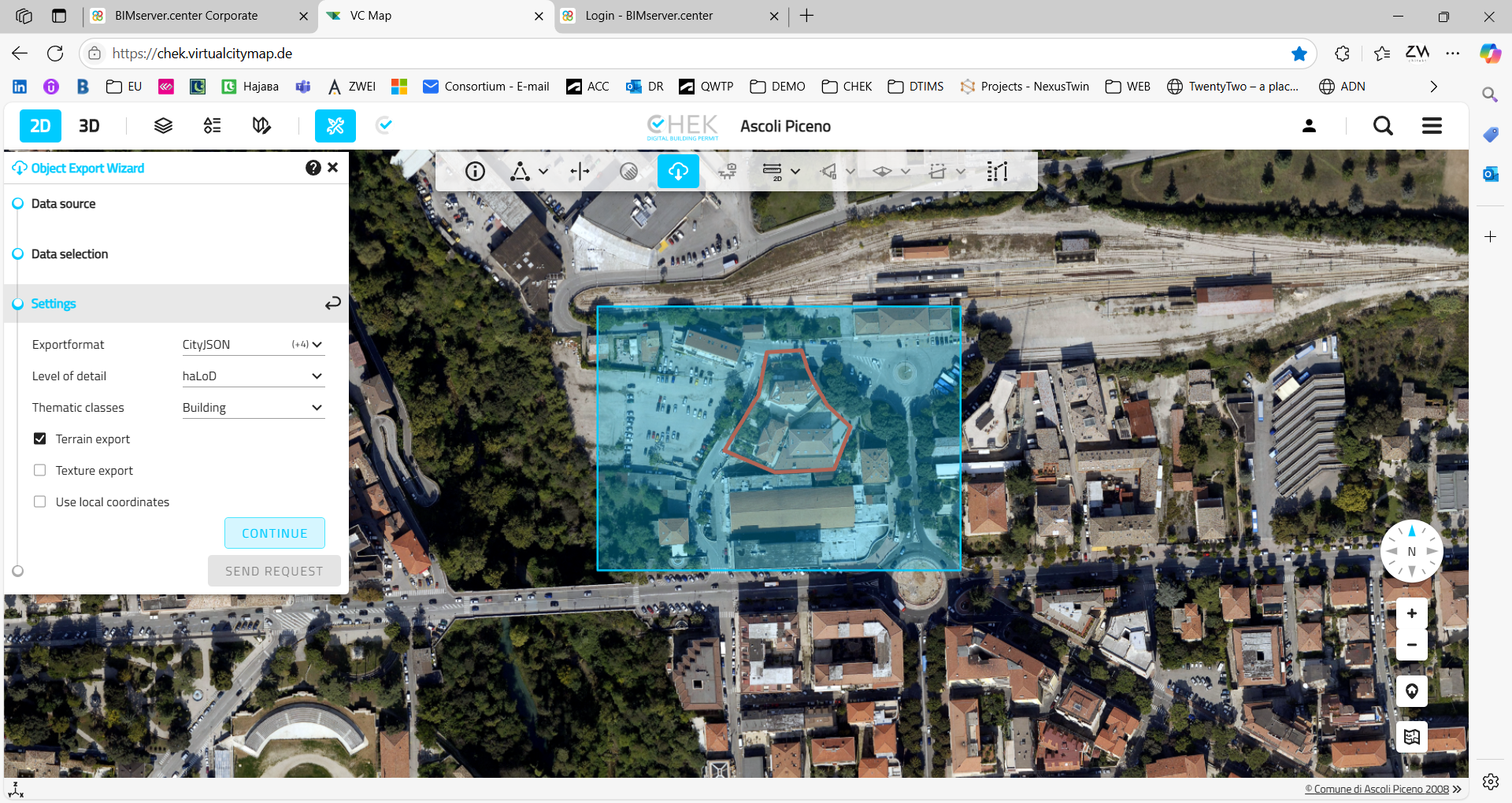The height and width of the screenshot is (803, 1512).
Task: Click the CONTINUE button
Action: coord(274,533)
